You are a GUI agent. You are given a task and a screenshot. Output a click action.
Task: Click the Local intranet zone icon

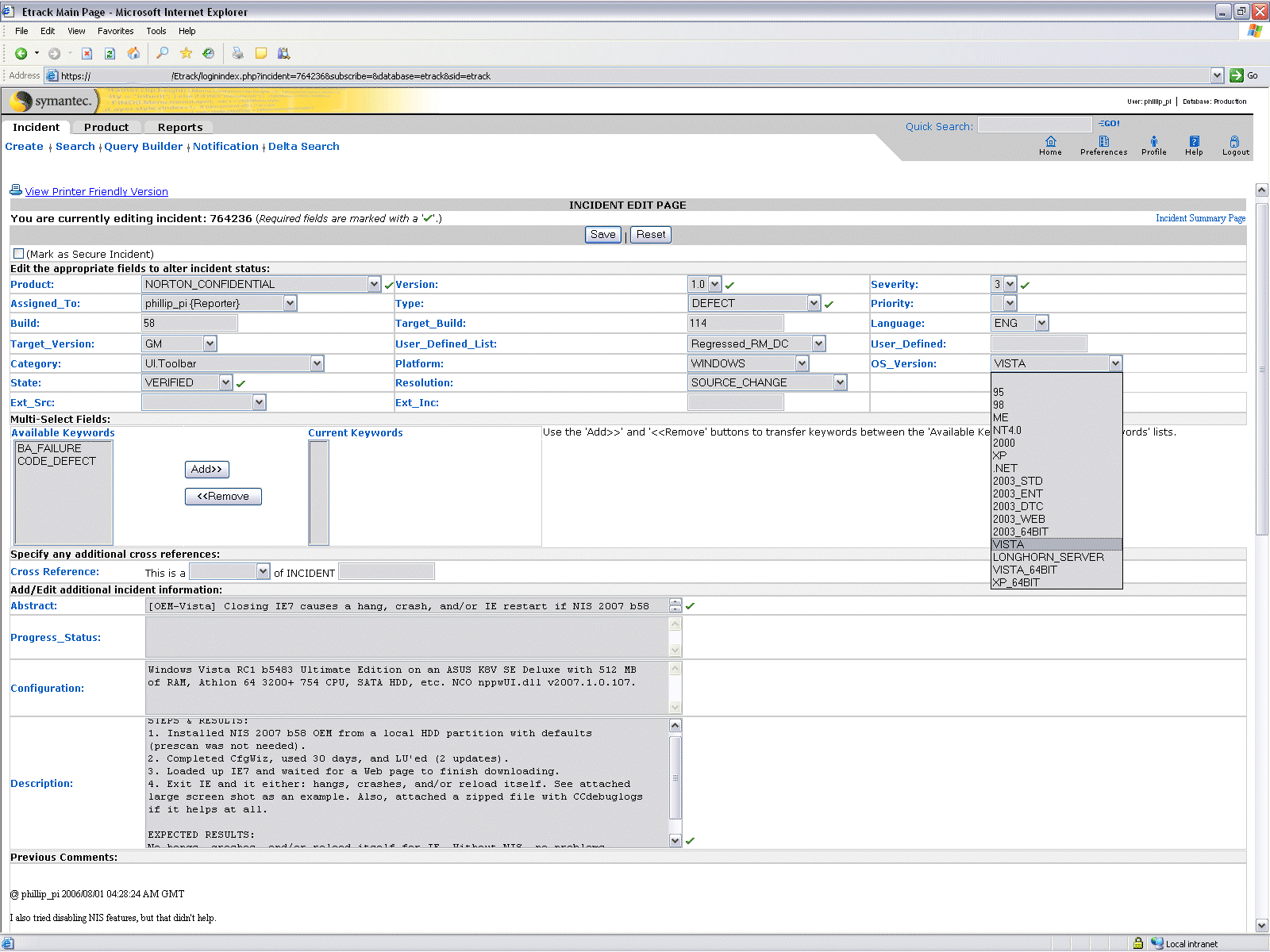click(1157, 943)
